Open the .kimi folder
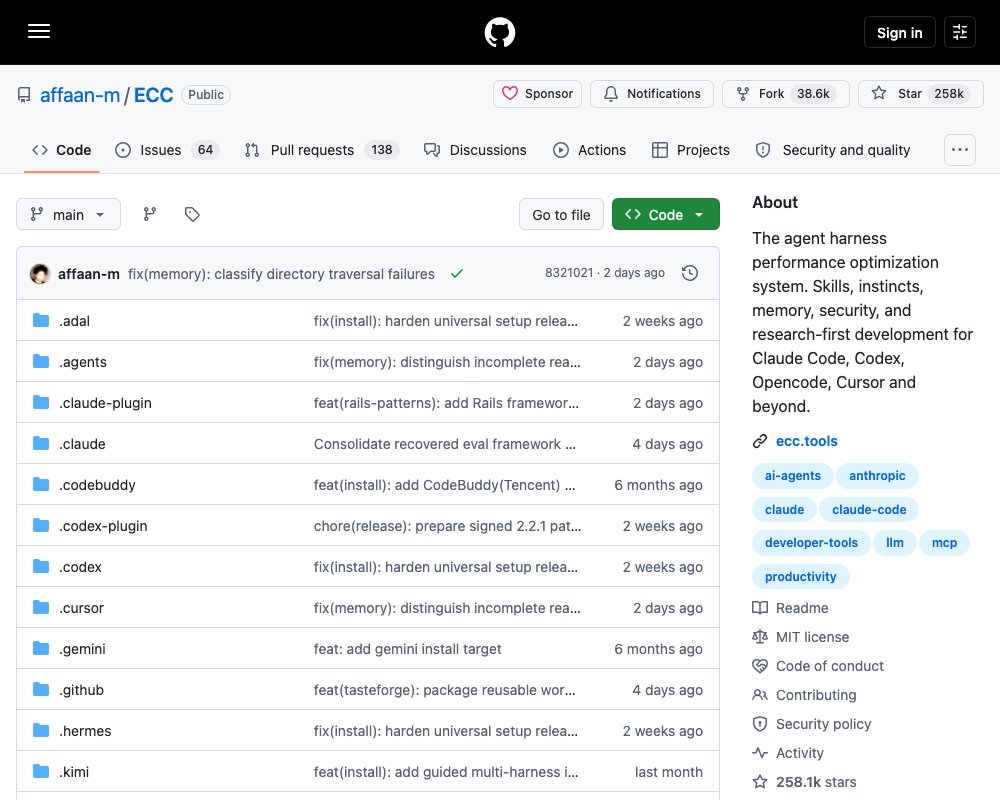 74,772
